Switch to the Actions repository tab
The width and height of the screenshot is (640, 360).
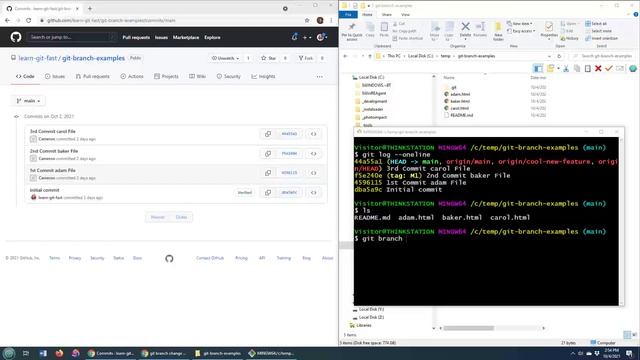coord(132,76)
